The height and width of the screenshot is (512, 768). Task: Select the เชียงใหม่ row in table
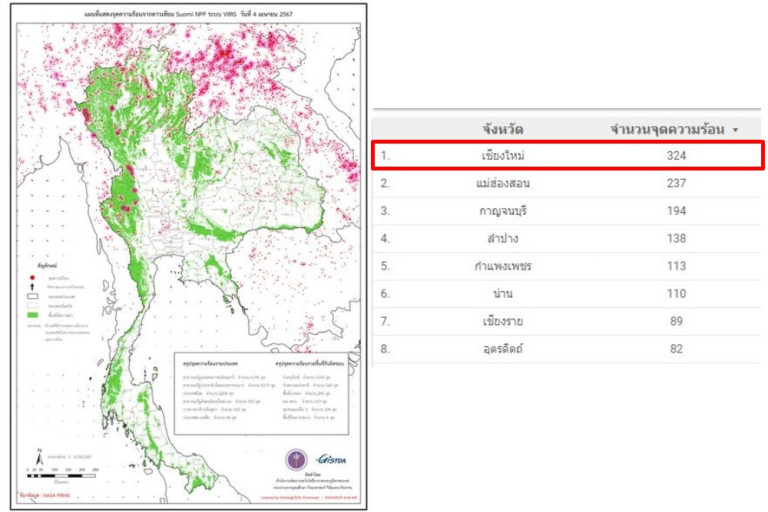tap(502, 156)
